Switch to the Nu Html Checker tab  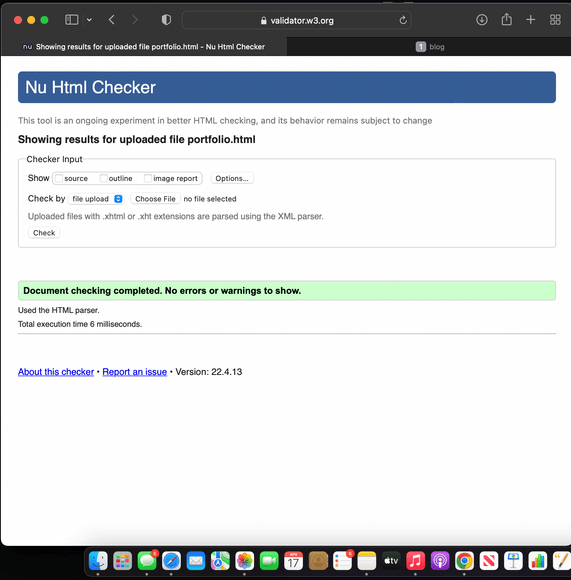point(144,47)
